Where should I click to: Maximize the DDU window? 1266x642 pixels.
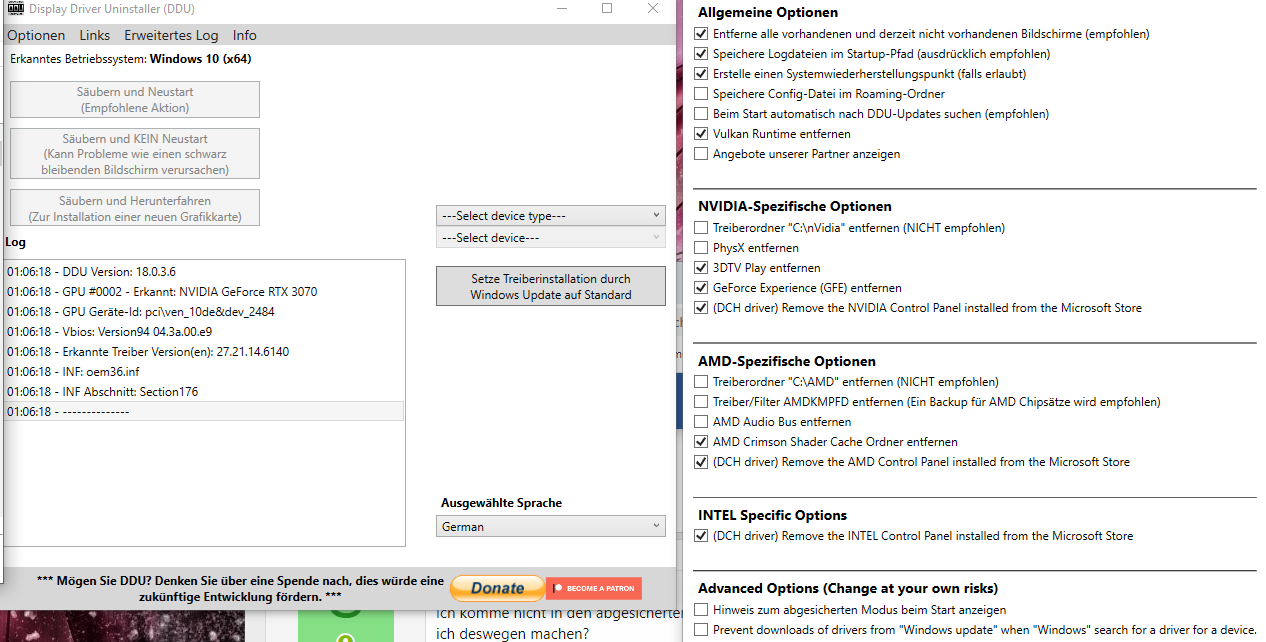pyautogui.click(x=607, y=9)
